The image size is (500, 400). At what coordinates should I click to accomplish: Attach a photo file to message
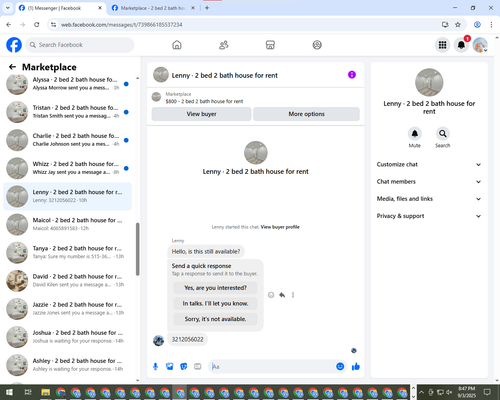[x=170, y=367]
